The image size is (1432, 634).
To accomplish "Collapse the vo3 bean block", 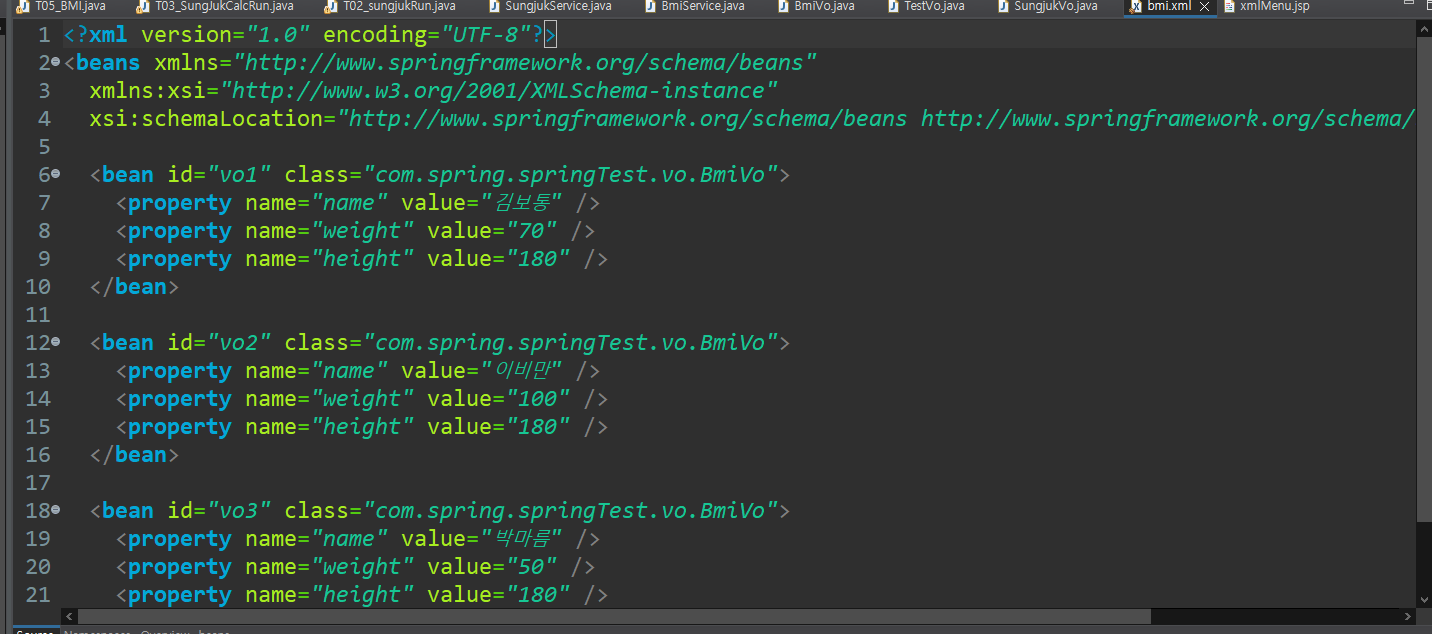I will click(56, 510).
